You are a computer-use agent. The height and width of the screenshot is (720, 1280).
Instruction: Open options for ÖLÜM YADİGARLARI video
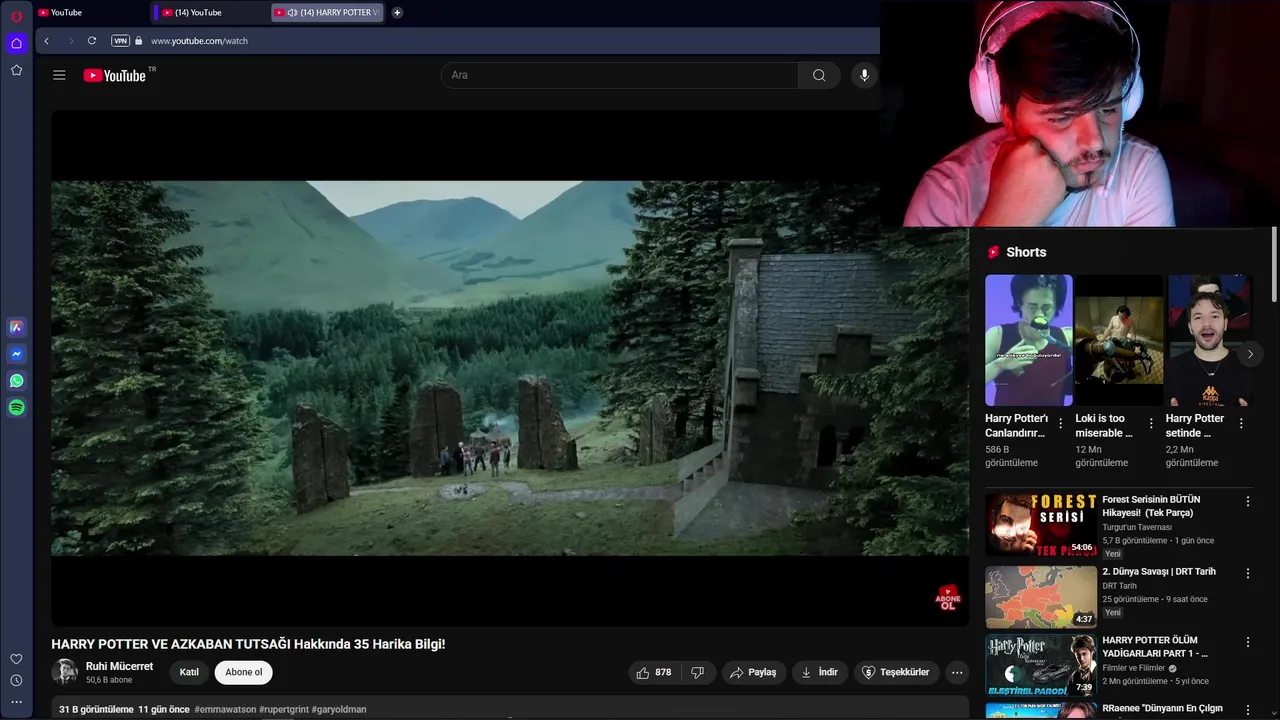1248,641
